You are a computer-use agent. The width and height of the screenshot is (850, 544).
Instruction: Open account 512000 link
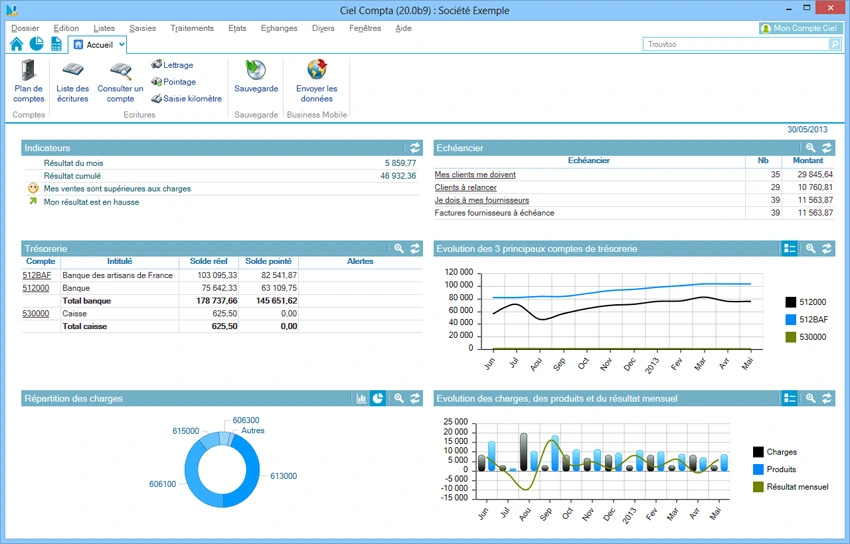(36, 288)
